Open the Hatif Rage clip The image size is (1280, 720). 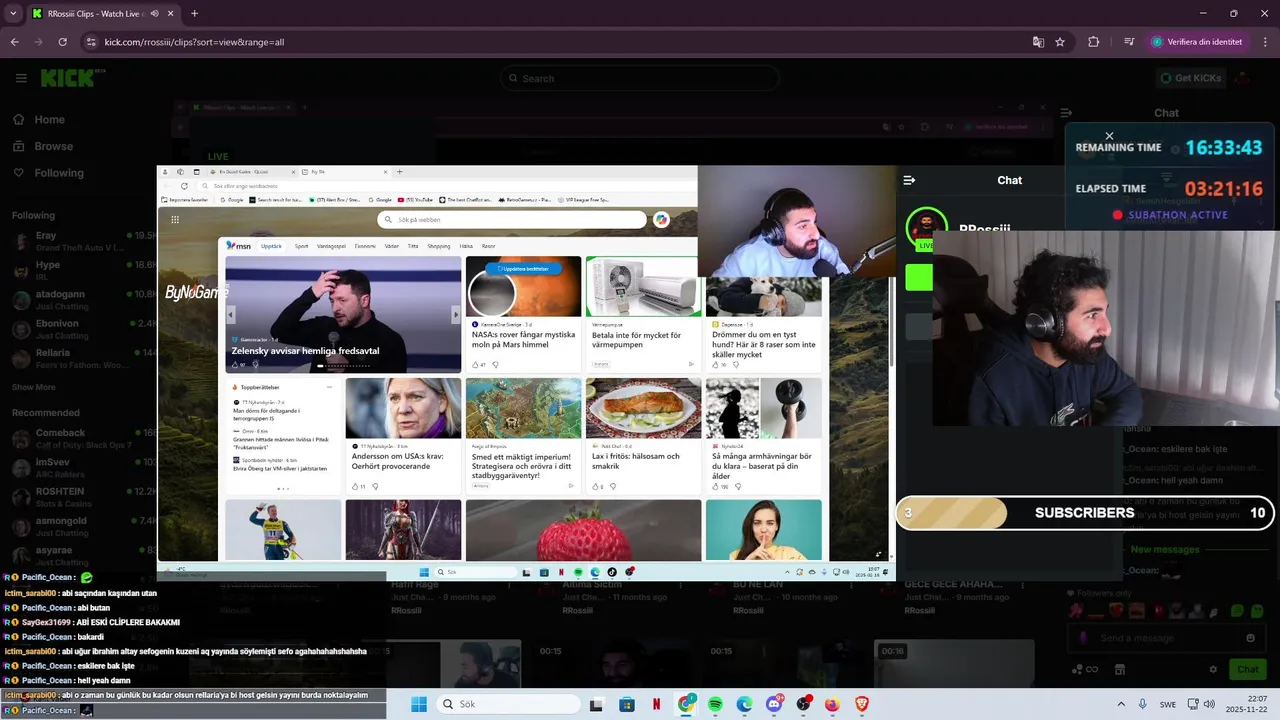(x=414, y=584)
